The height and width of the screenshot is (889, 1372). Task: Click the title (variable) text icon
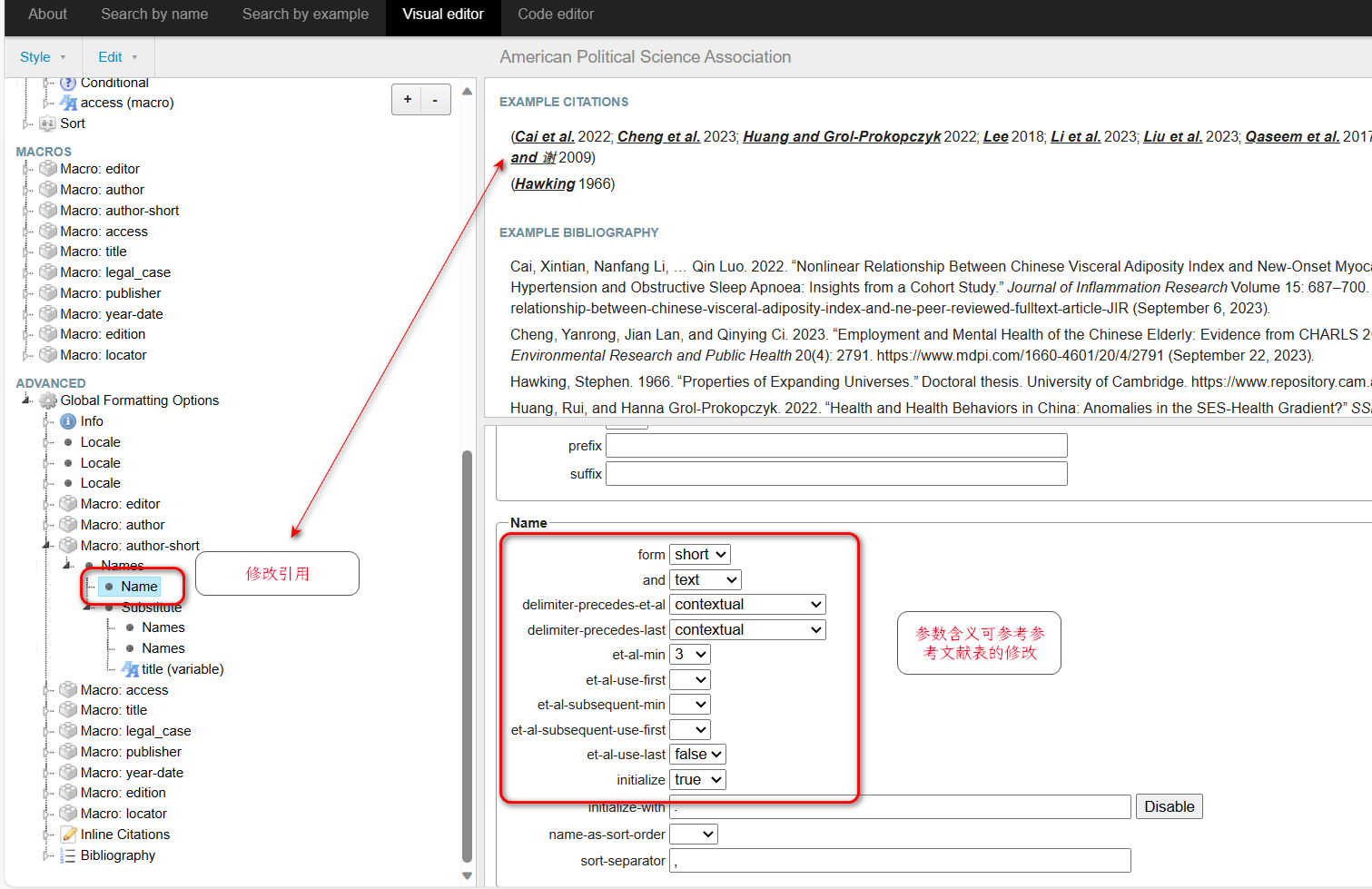pos(130,669)
